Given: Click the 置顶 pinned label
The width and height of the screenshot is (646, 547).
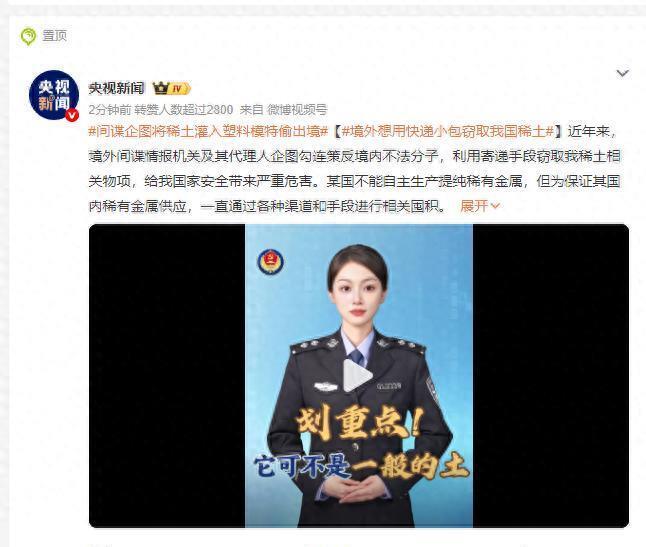Looking at the screenshot, I should 54,35.
